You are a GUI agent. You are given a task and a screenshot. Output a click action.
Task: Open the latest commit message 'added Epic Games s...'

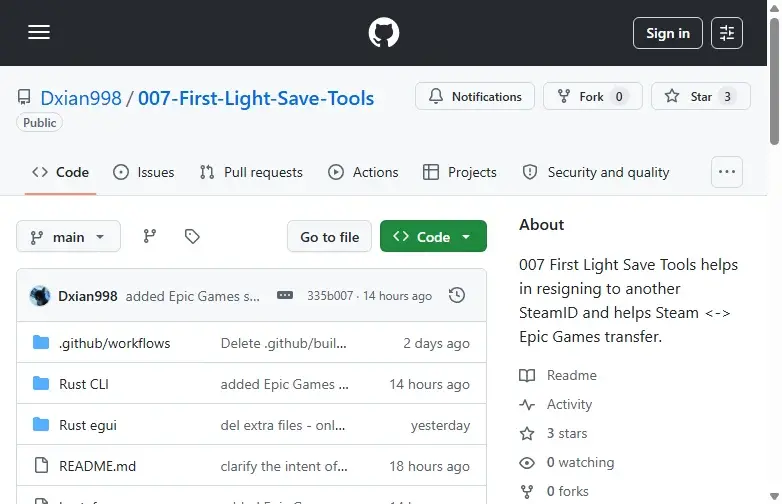tap(193, 296)
